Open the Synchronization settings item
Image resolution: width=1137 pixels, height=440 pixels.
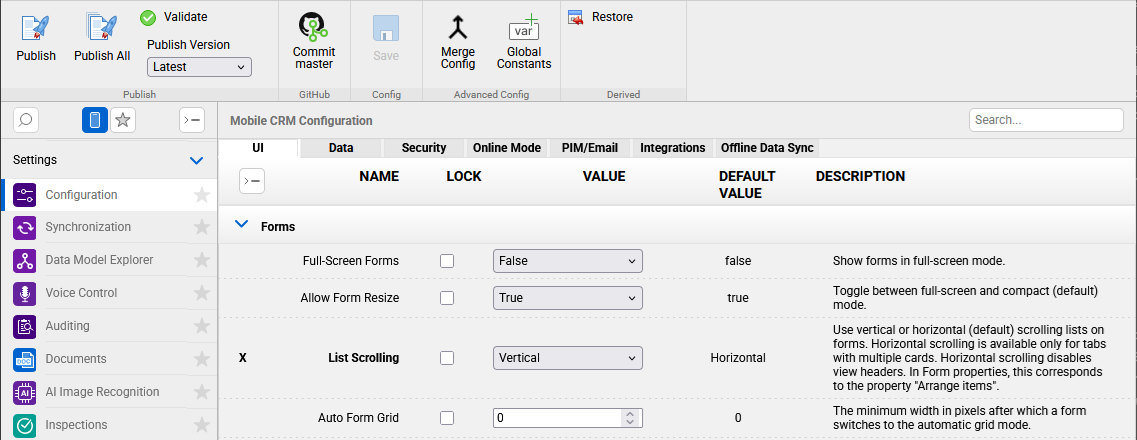109,227
